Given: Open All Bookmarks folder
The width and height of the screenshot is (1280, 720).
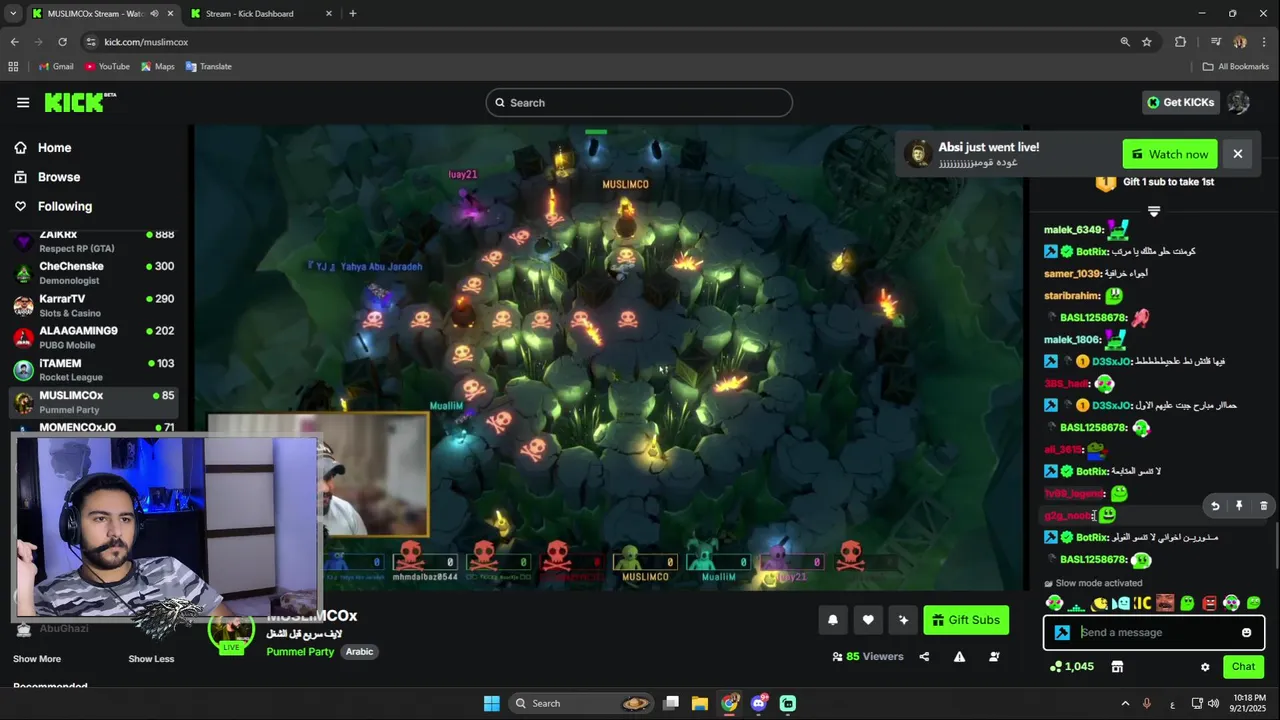Looking at the screenshot, I should (1236, 67).
